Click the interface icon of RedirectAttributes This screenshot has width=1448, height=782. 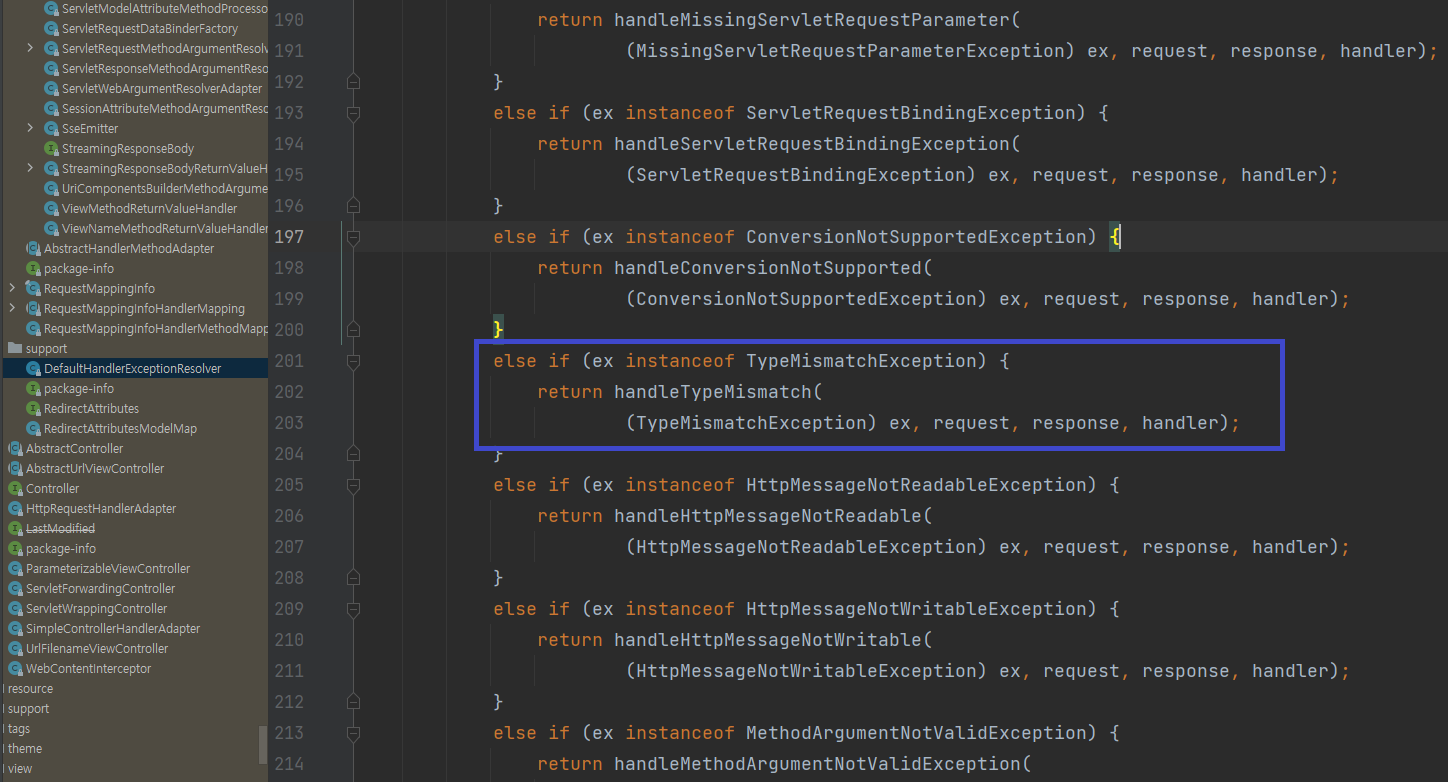point(34,409)
